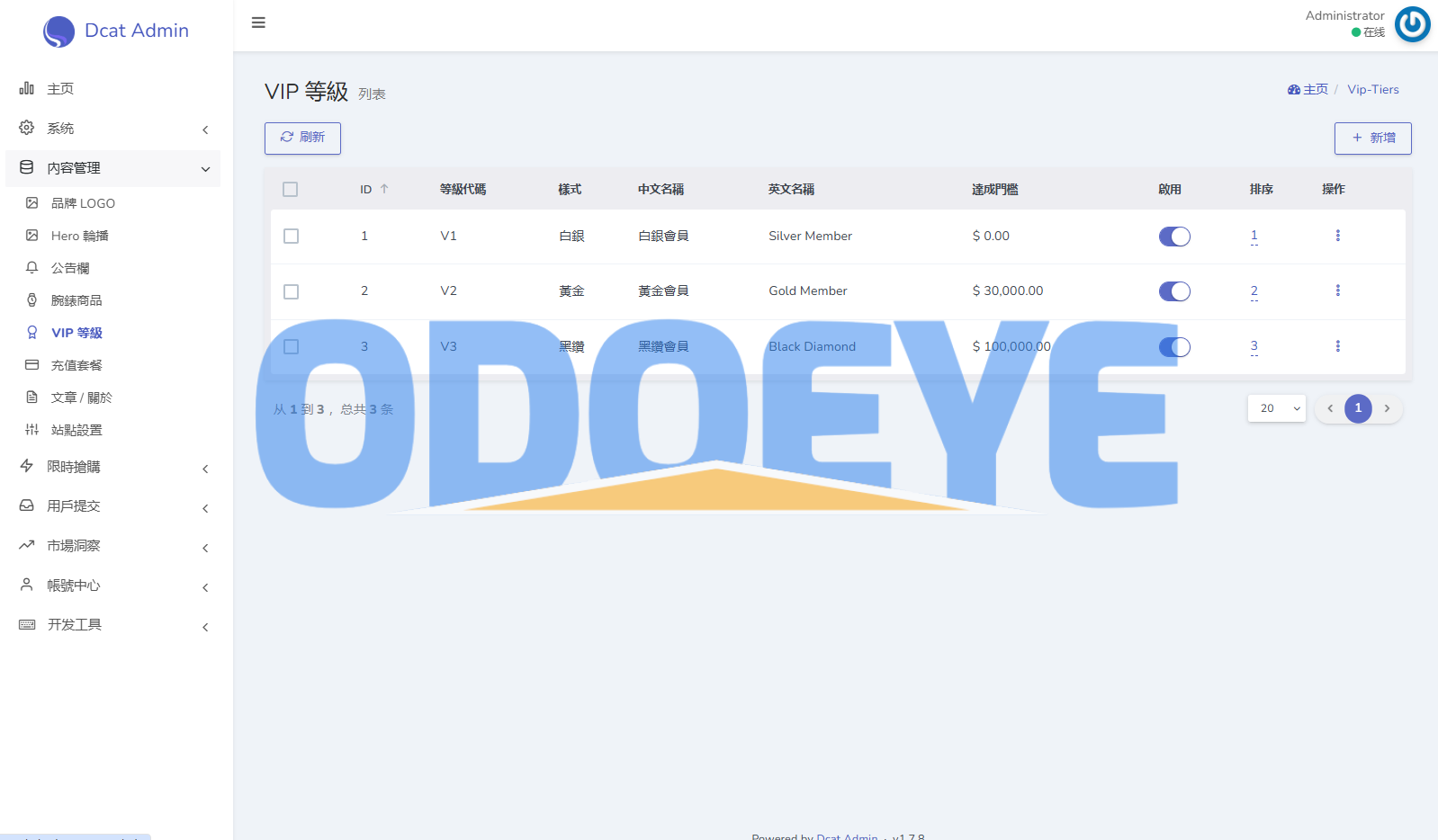This screenshot has width=1438, height=840.
Task: Click the 帳號中心 user icon
Action: pyautogui.click(x=27, y=585)
